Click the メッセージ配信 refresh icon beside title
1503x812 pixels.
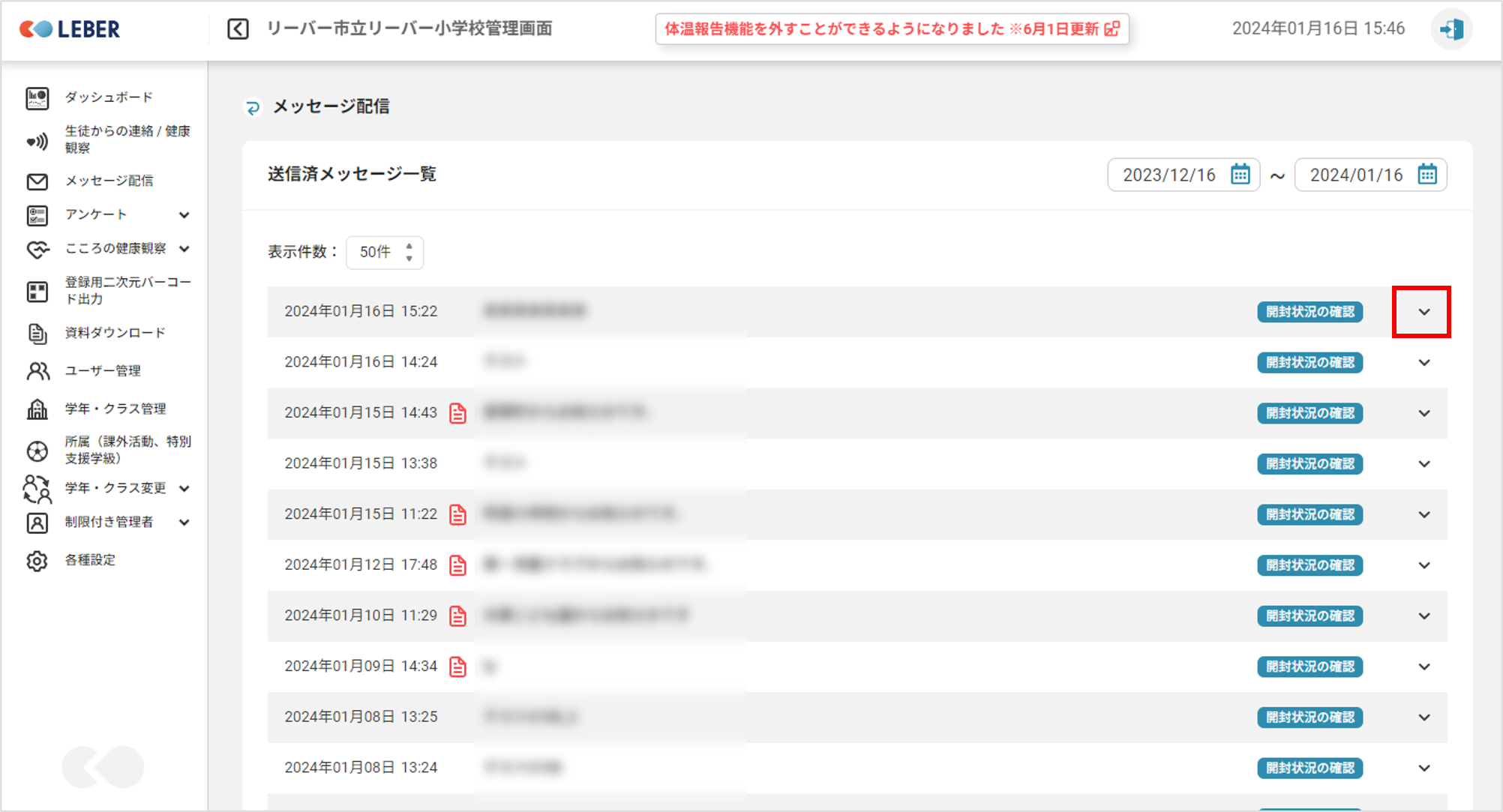click(x=253, y=108)
